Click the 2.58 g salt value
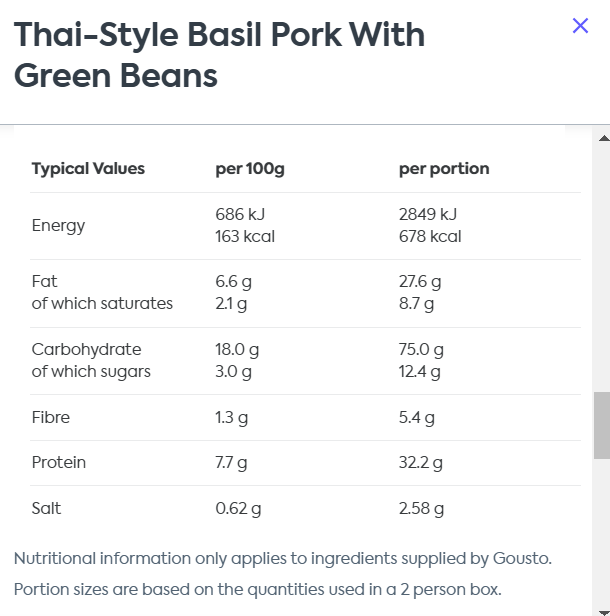The width and height of the screenshot is (610, 616). point(421,509)
